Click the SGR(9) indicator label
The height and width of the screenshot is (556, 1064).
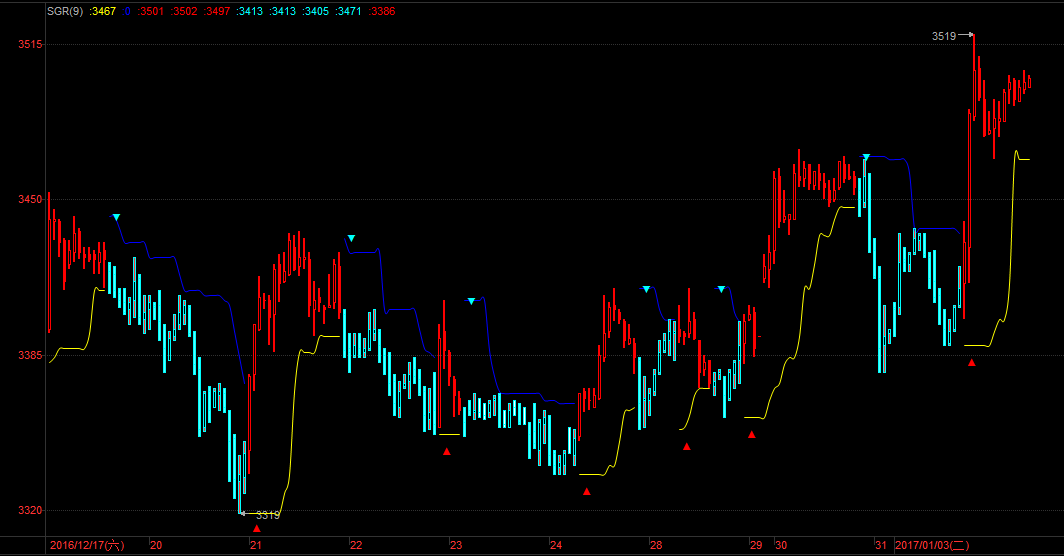65,11
